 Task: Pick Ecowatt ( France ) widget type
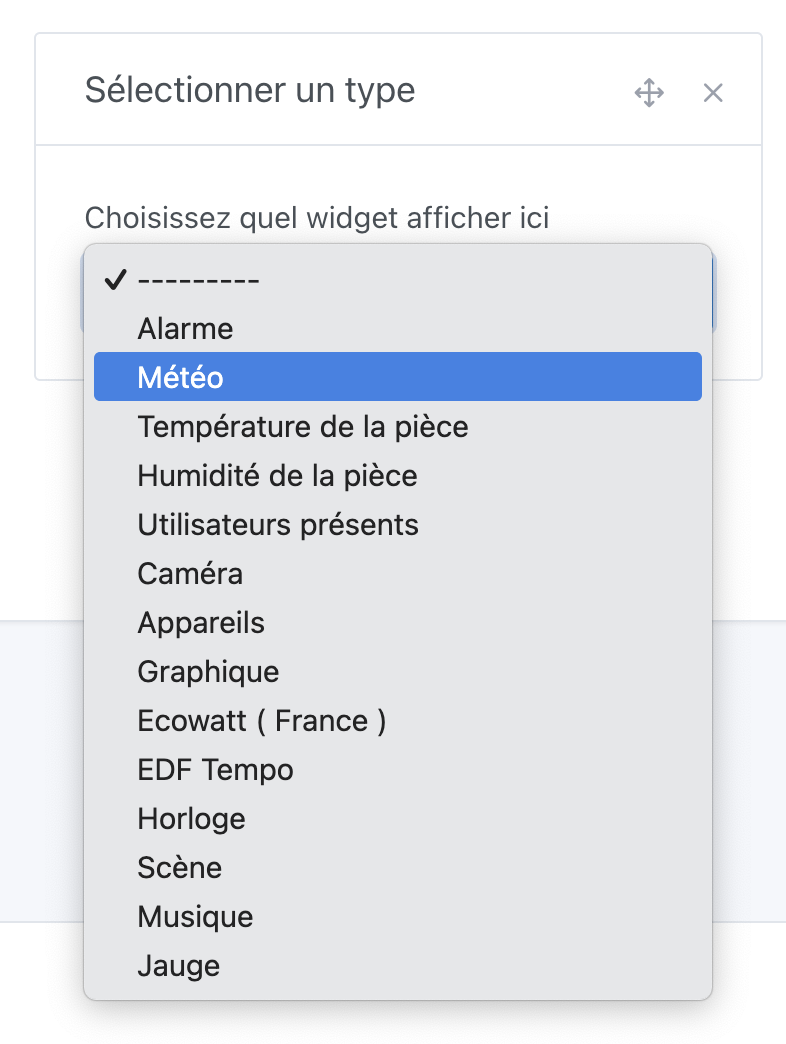click(261, 720)
